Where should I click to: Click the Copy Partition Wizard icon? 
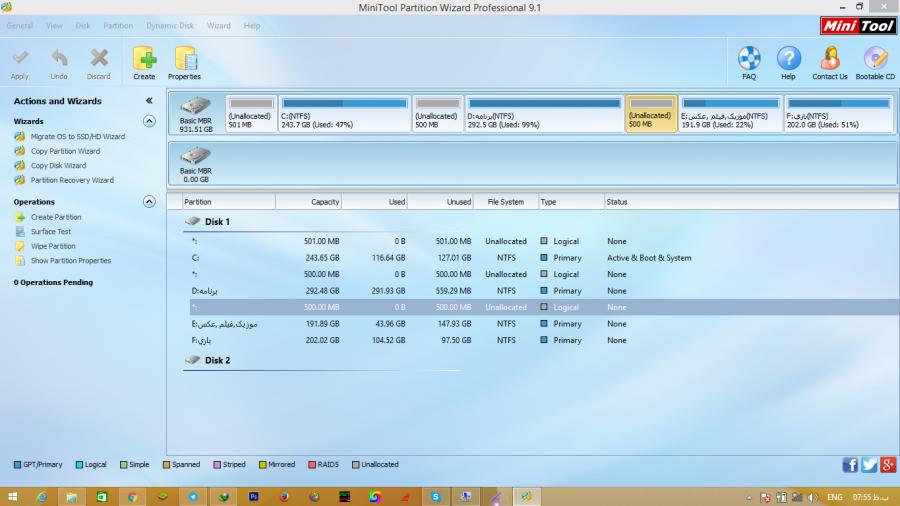(20, 151)
